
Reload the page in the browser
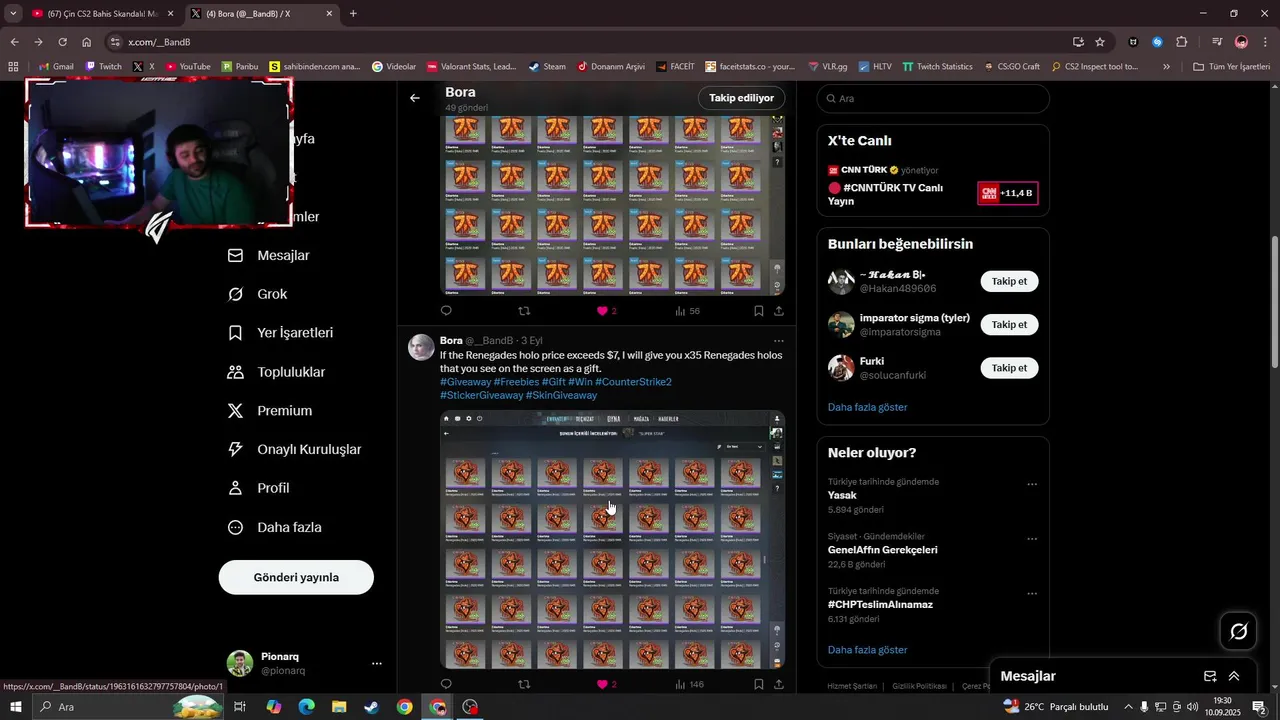coord(62,42)
